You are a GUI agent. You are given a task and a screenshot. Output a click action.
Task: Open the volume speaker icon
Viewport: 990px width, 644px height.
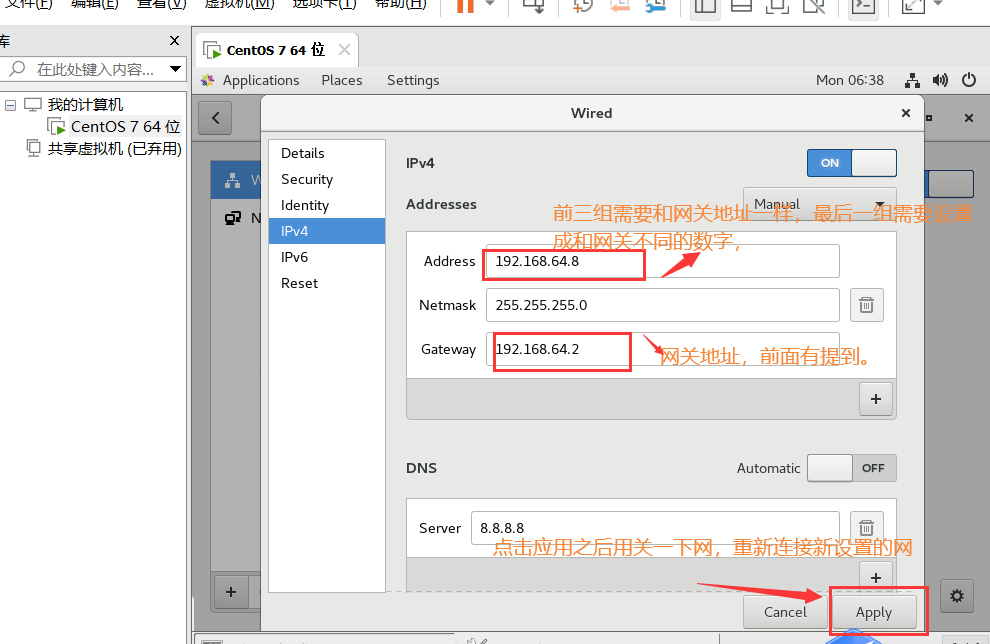point(941,80)
